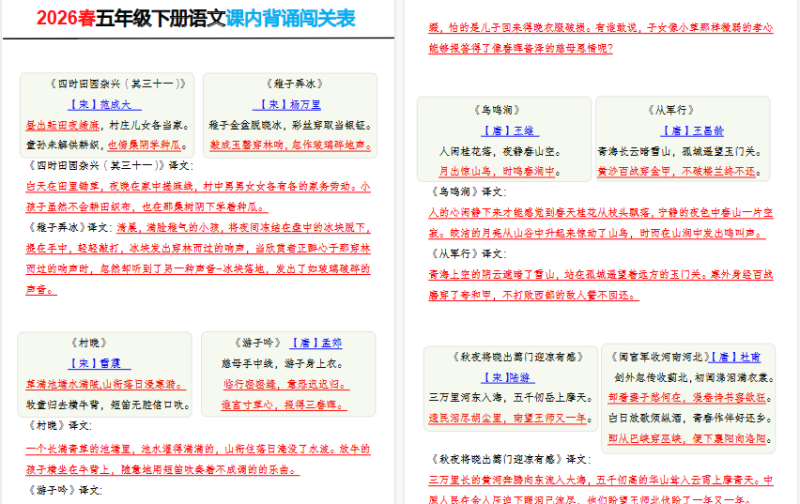This screenshot has width=800, height=504.
Task: Select the underlined line 敲成玉磬穿林响
Action: click(x=247, y=145)
